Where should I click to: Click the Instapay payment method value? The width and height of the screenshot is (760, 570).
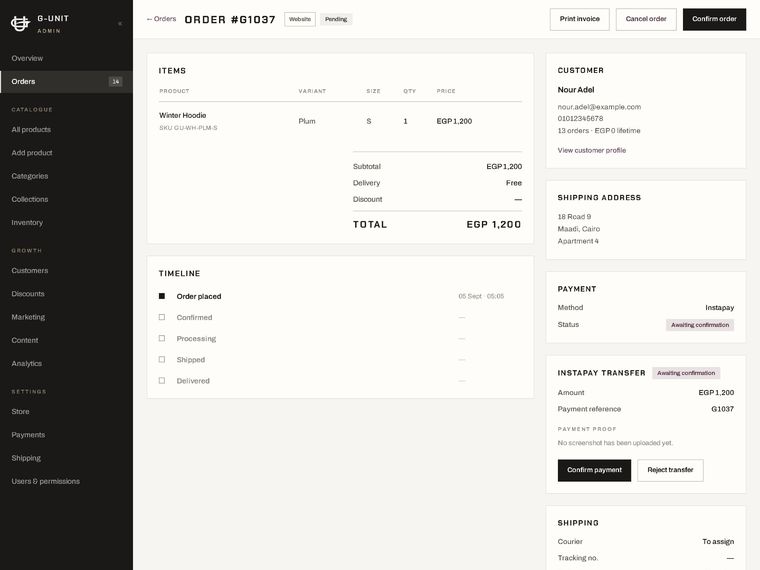pos(719,308)
